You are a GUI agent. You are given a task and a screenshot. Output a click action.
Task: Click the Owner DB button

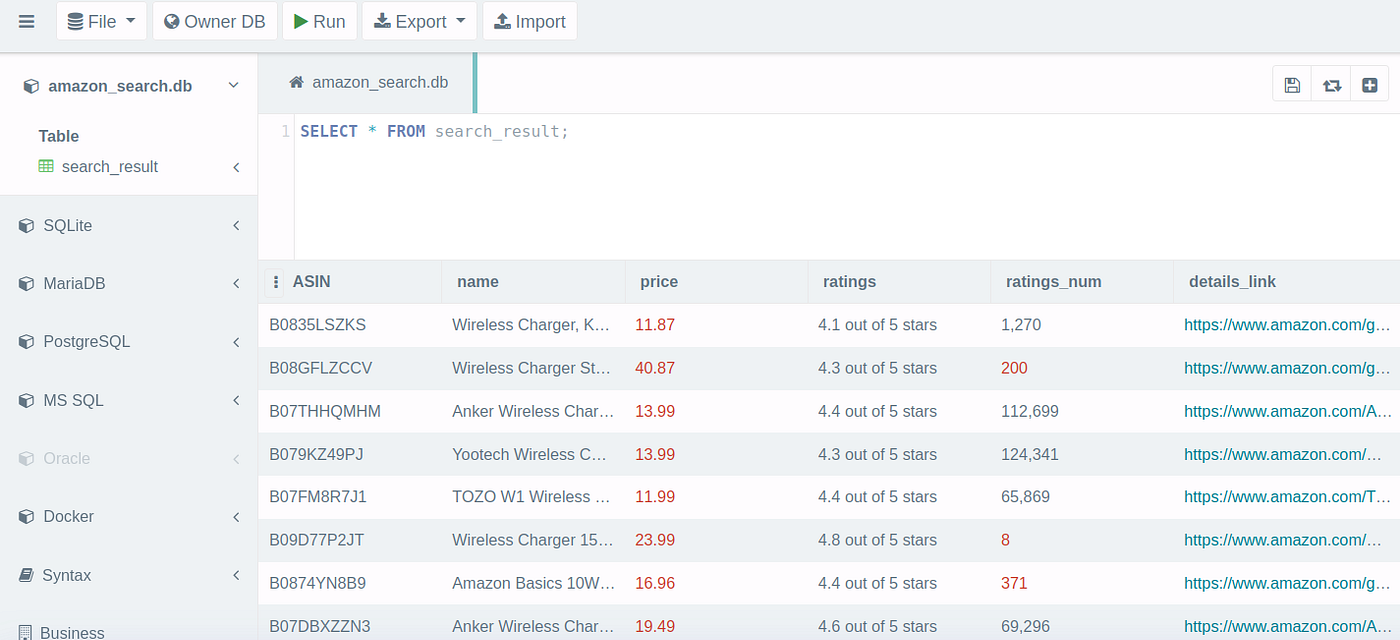[214, 20]
